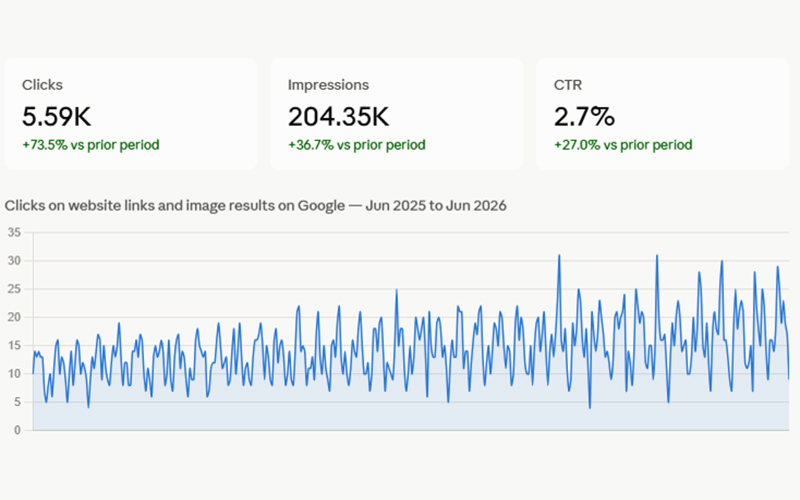
Task: Click the +27.0% vs prior period text
Action: 623,145
